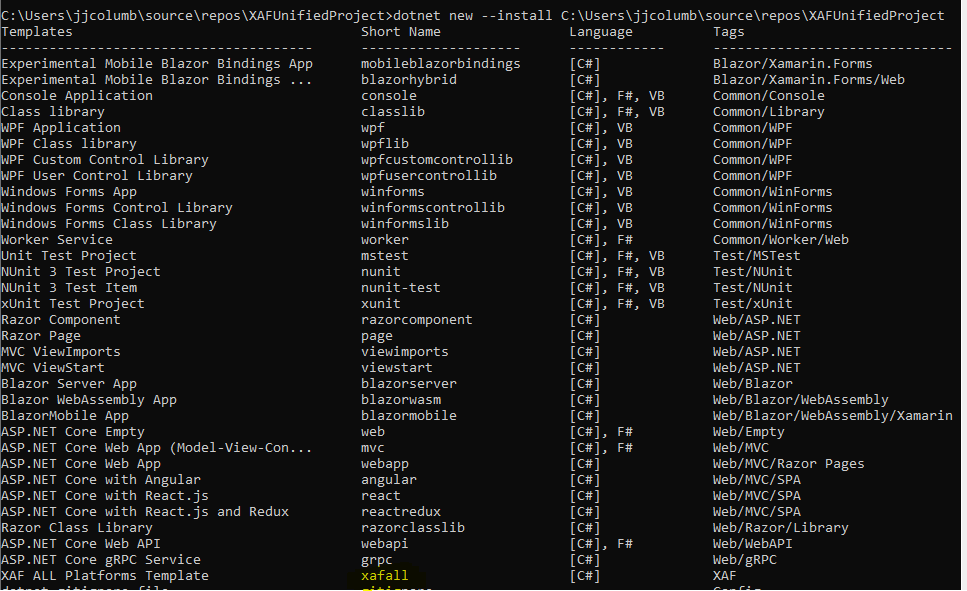Click the 'xafall' highlighted short name
This screenshot has height=591, width=967.
tap(385, 576)
